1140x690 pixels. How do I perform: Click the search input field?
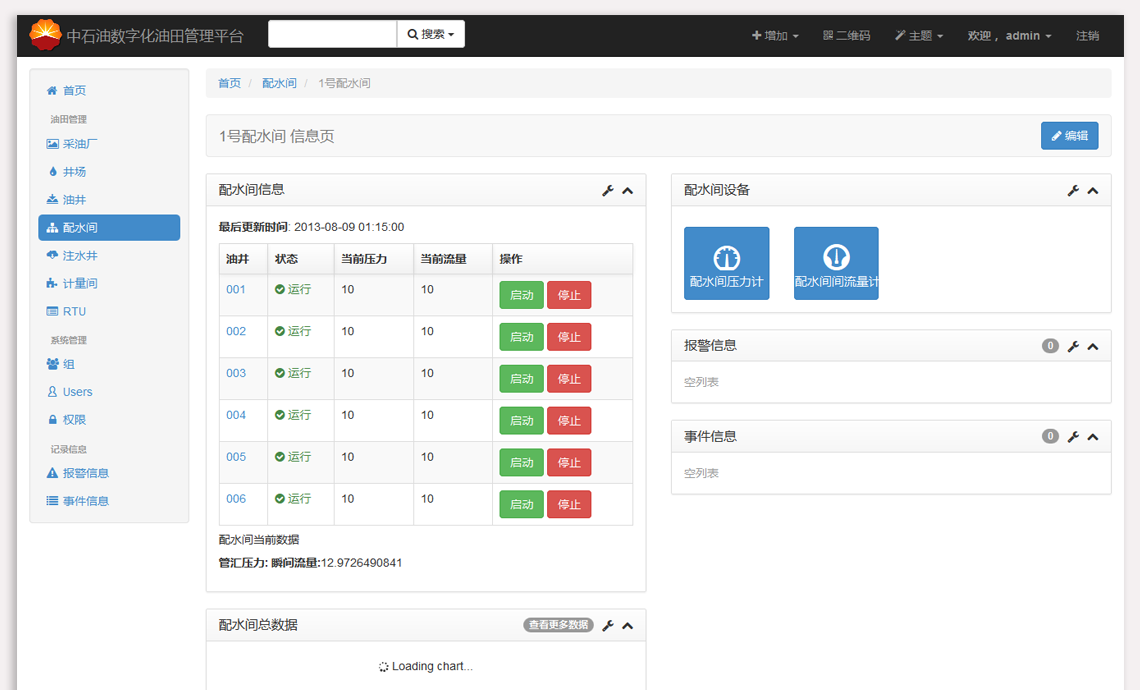(332, 34)
